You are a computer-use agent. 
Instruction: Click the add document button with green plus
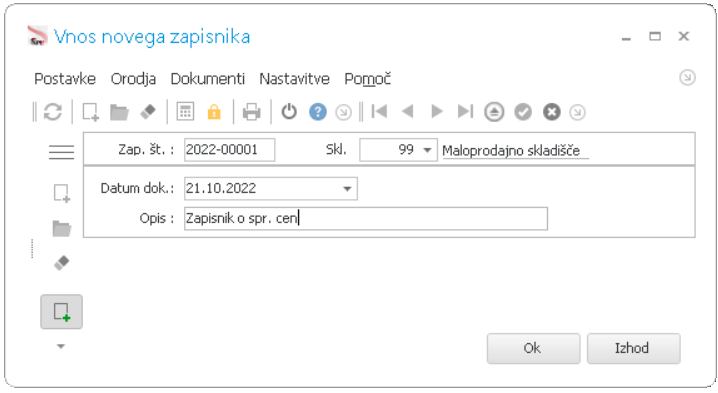pos(61,311)
